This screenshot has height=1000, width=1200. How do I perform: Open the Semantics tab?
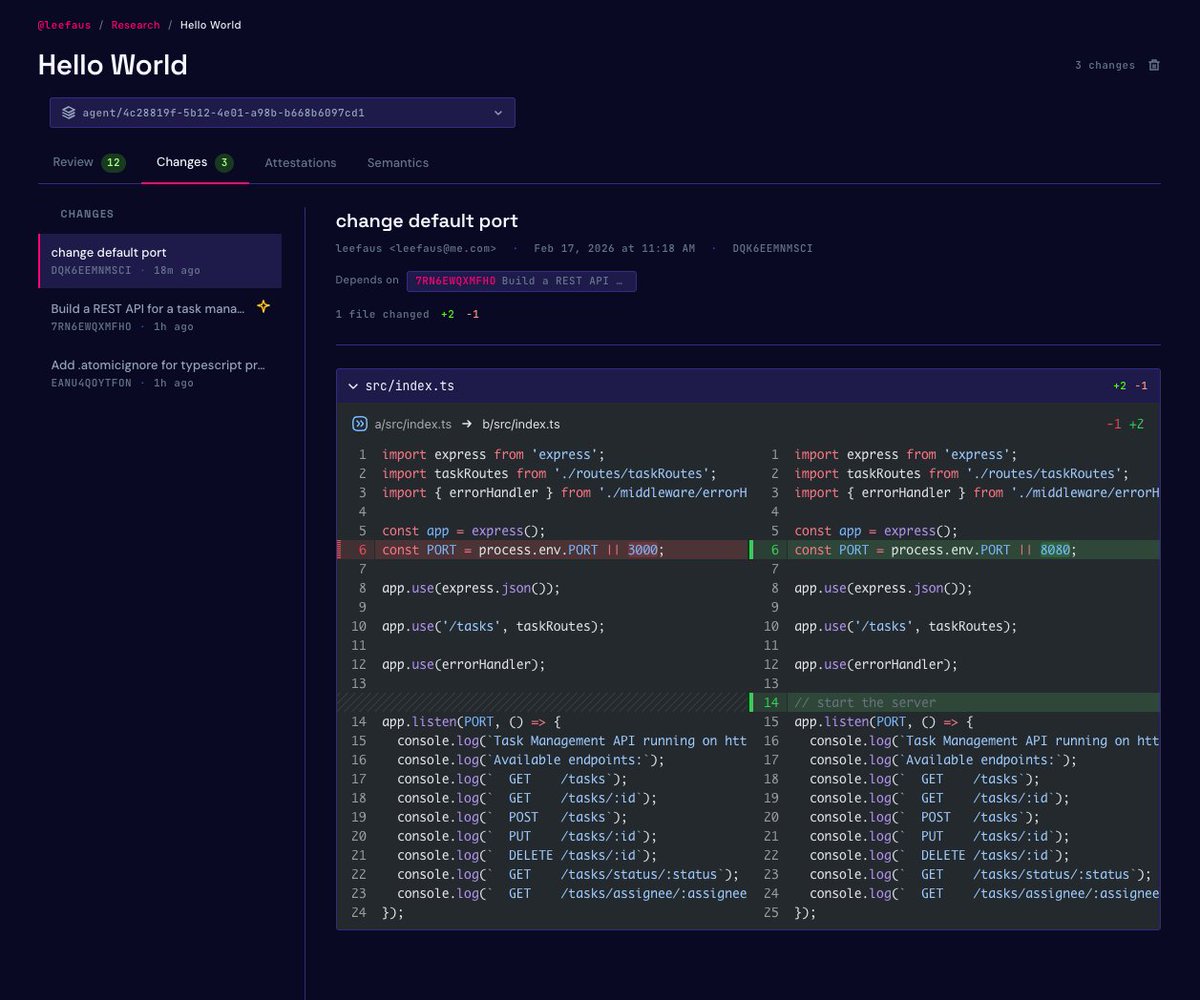pyautogui.click(x=398, y=162)
